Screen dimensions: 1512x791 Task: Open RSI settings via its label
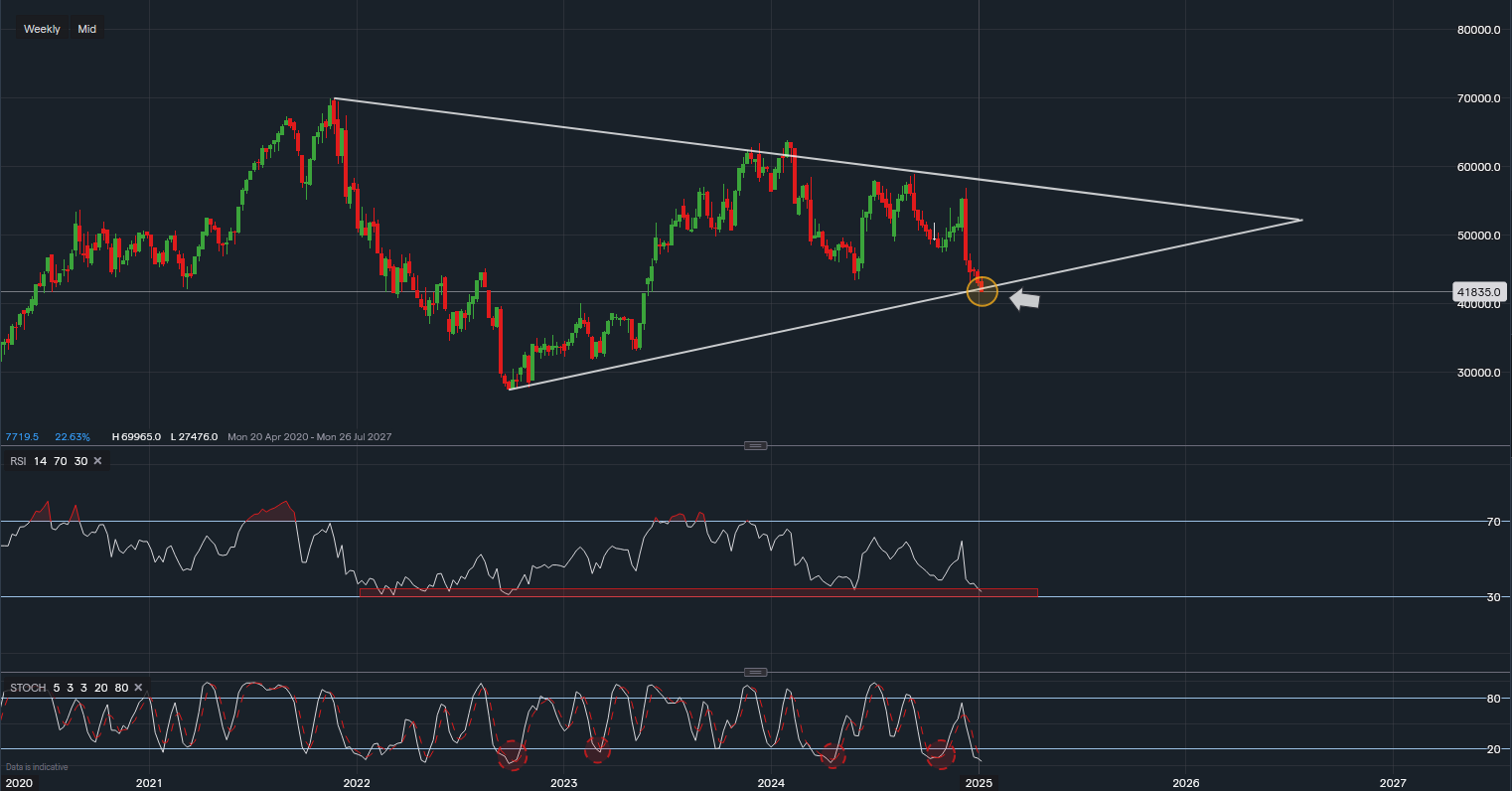tap(20, 461)
